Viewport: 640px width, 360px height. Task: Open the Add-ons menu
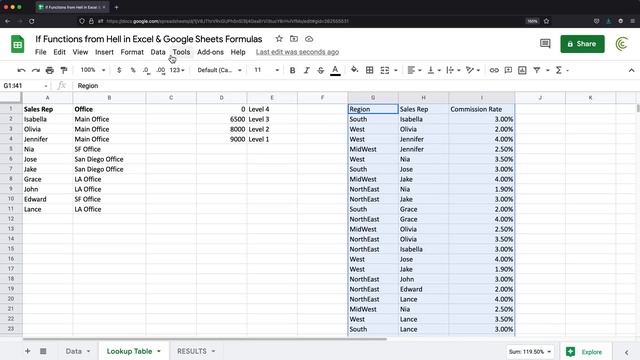(x=210, y=52)
